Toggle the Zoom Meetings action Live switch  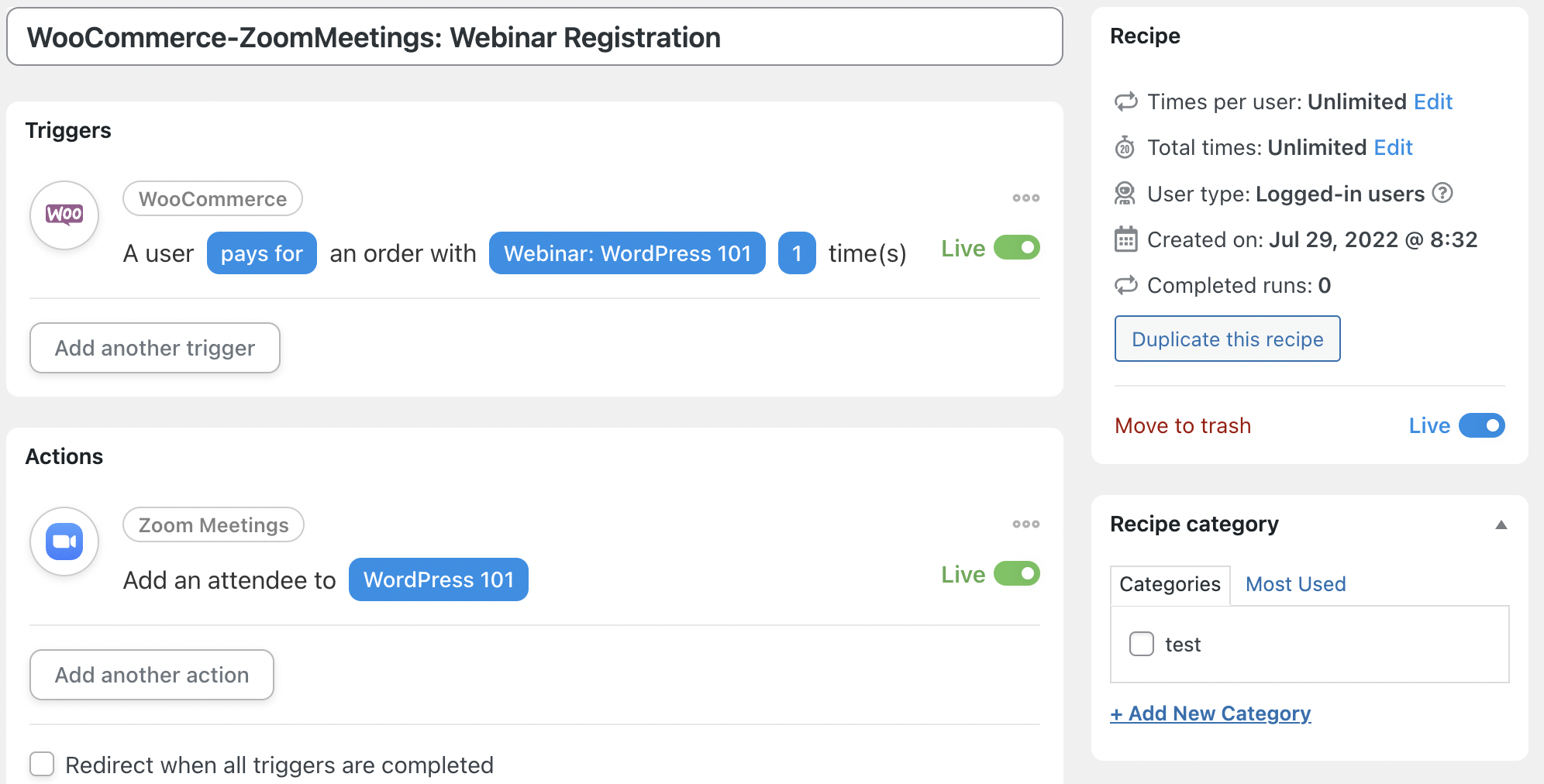coord(1017,574)
